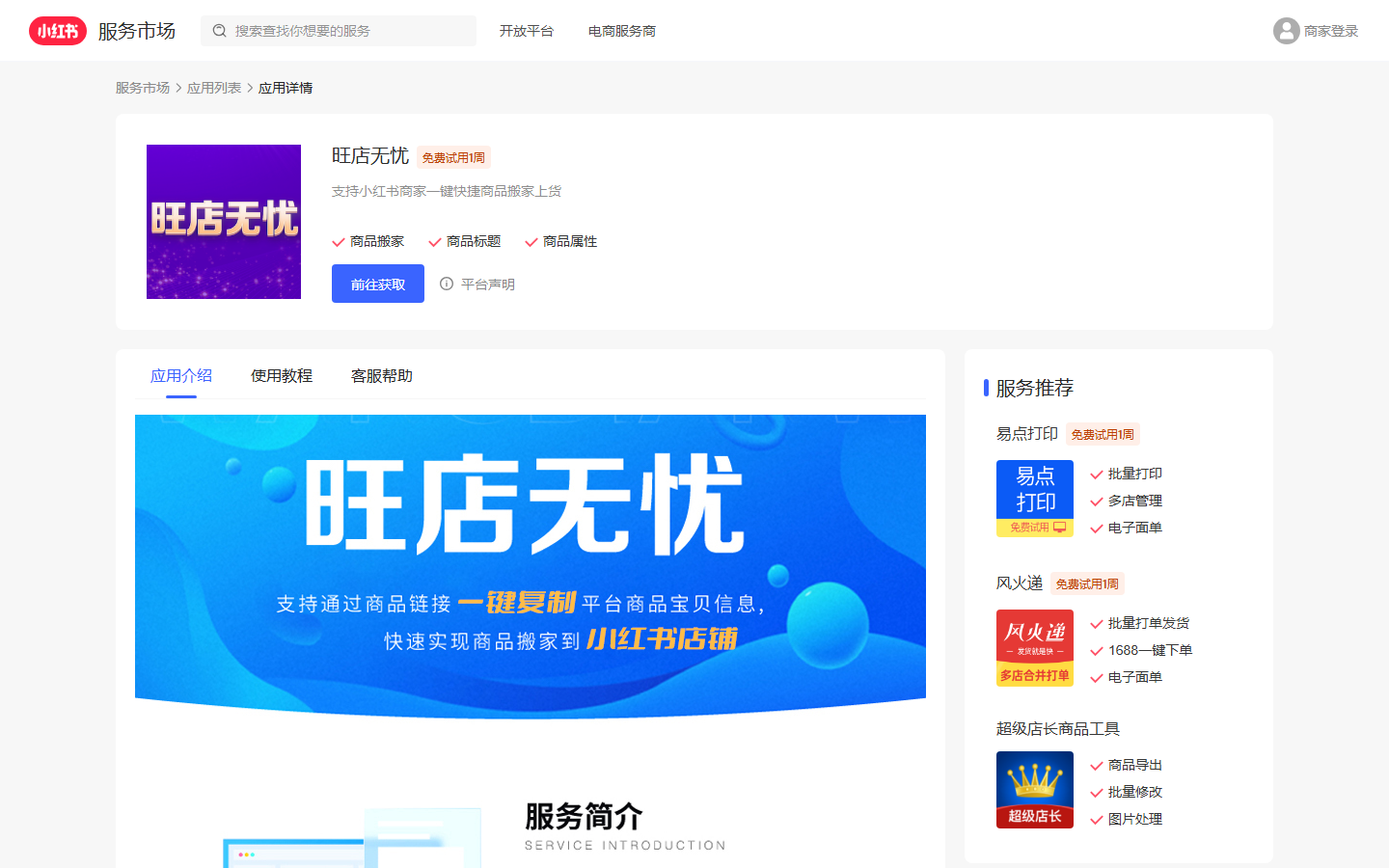Click the 服务市场 header title

pyautogui.click(x=137, y=31)
